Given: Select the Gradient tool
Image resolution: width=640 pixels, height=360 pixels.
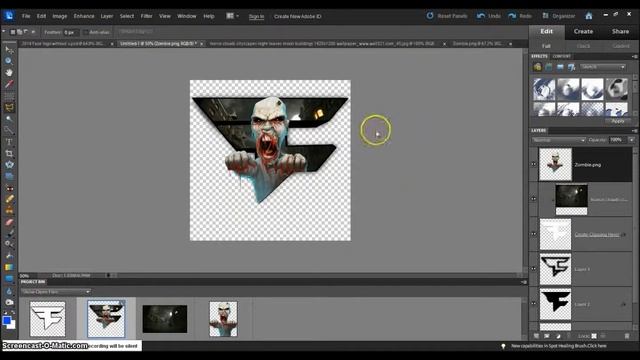Looking at the screenshot, I should coord(9,267).
